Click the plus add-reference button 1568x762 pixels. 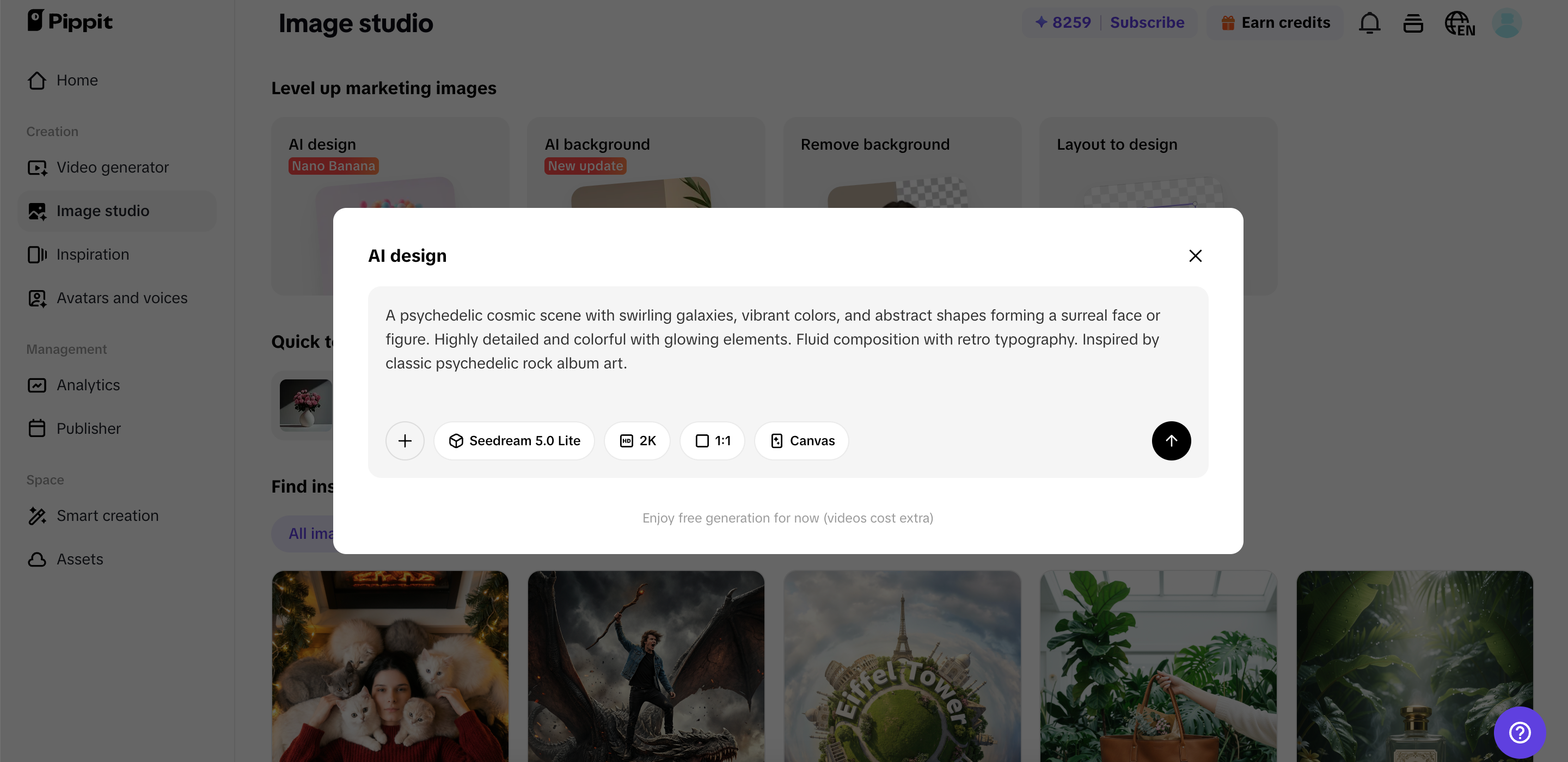point(405,441)
